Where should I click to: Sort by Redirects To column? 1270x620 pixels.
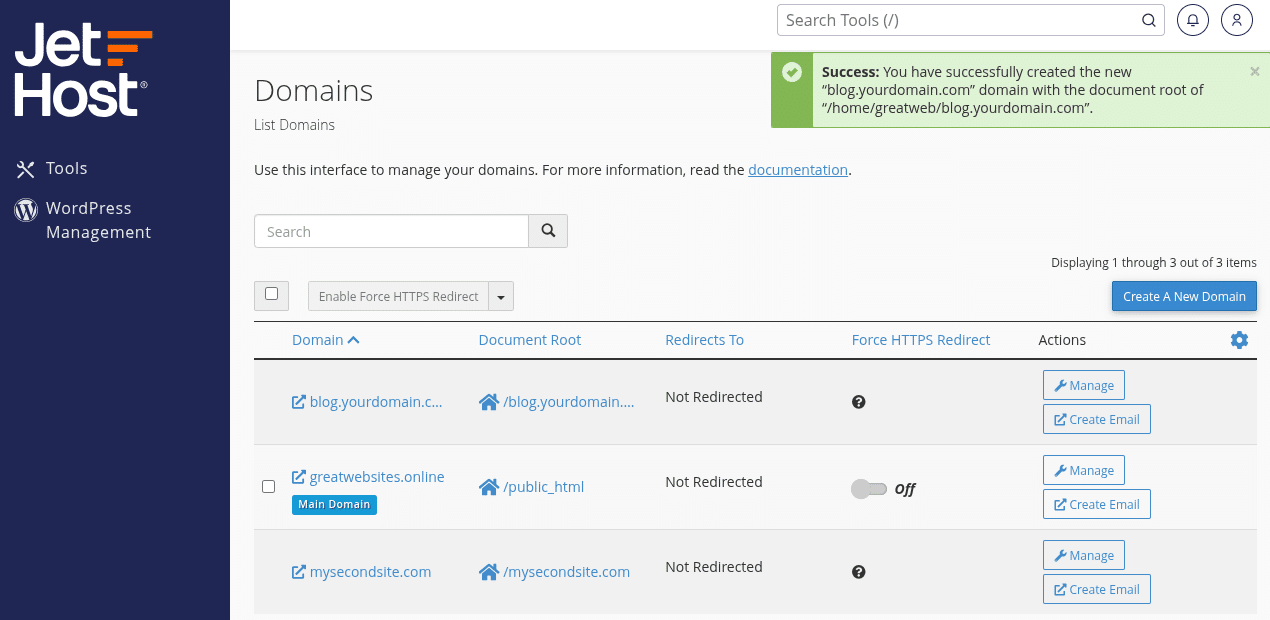[x=704, y=340]
